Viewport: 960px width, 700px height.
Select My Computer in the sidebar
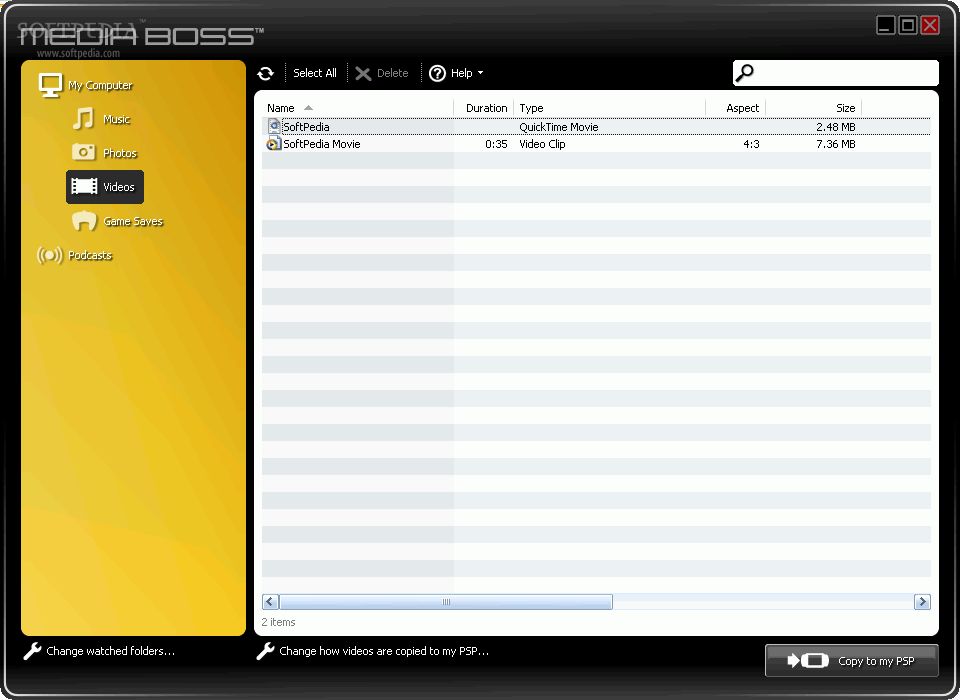click(100, 85)
